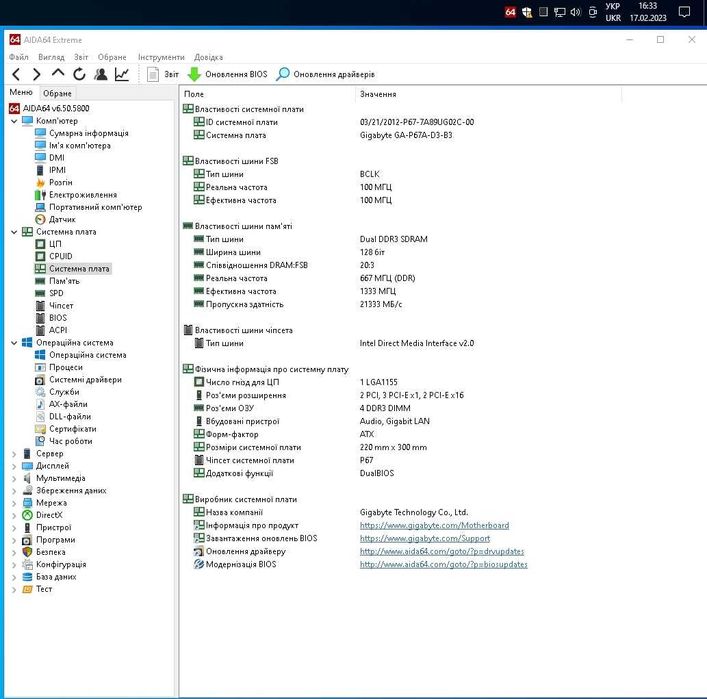The height and width of the screenshot is (699, 707).
Task: Open Системні драйвери tree item
Action: (86, 380)
